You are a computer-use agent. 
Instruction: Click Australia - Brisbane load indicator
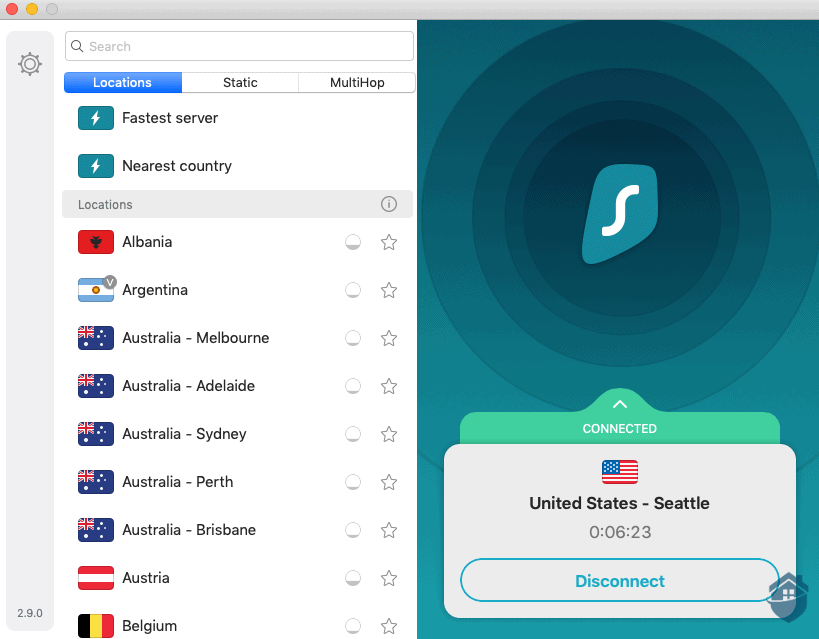coord(353,530)
